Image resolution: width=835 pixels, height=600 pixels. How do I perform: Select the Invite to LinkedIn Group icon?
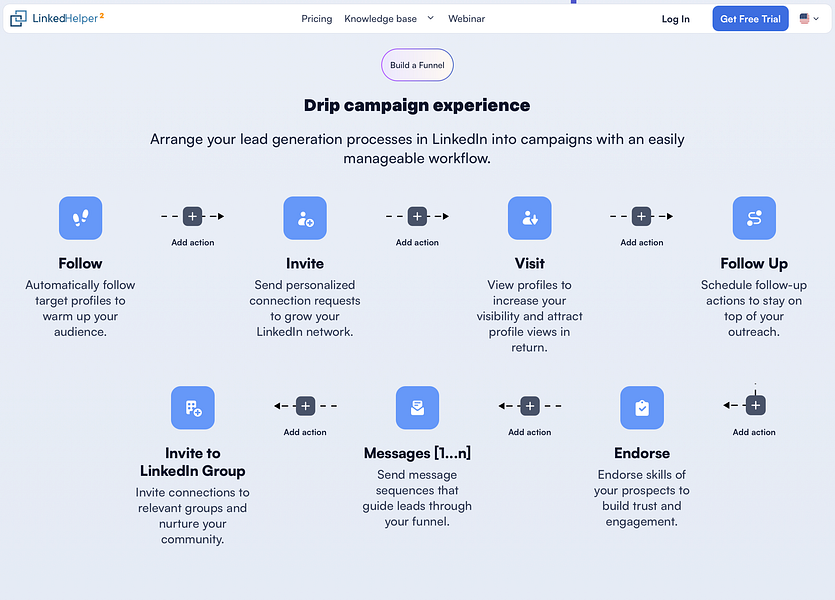[193, 407]
